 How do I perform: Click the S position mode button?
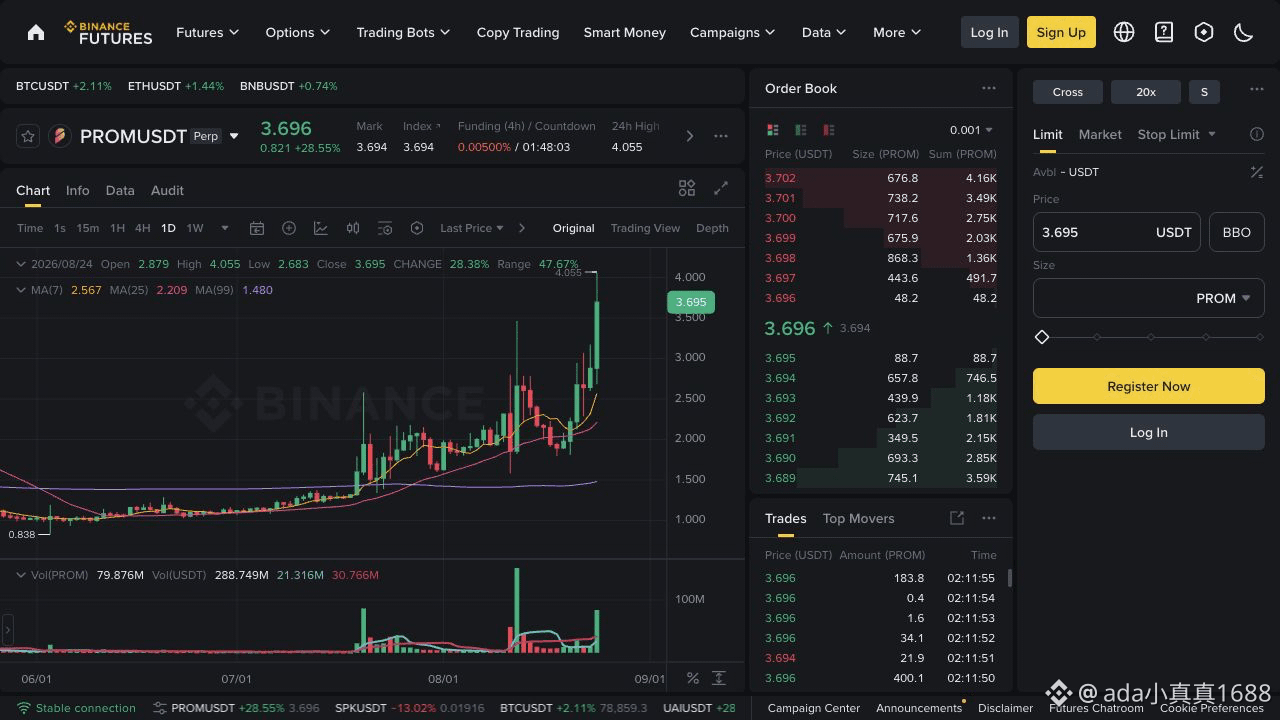click(1204, 92)
